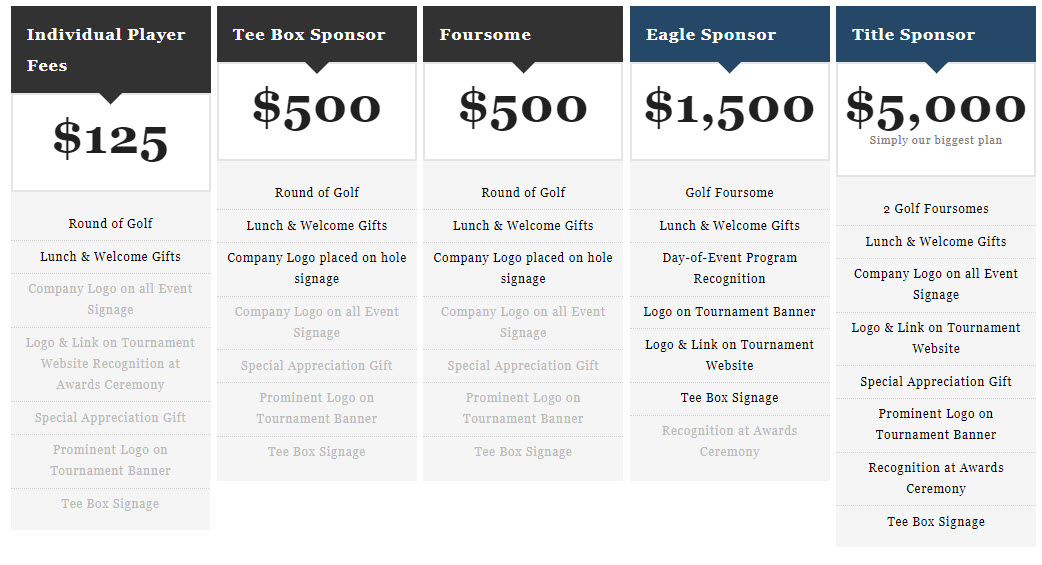Select "Golf Foursome" feature under Eagle Sponsor

729,193
